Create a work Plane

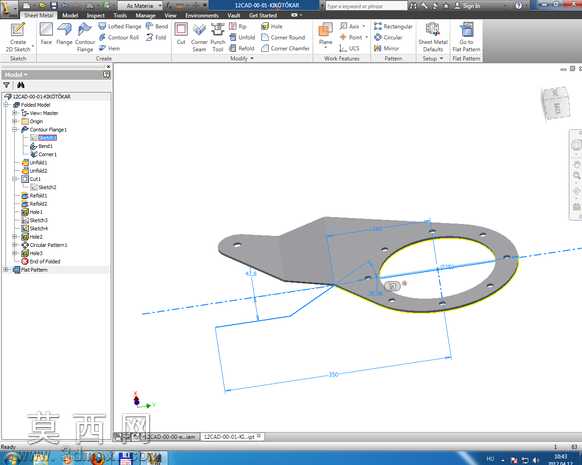pos(326,33)
